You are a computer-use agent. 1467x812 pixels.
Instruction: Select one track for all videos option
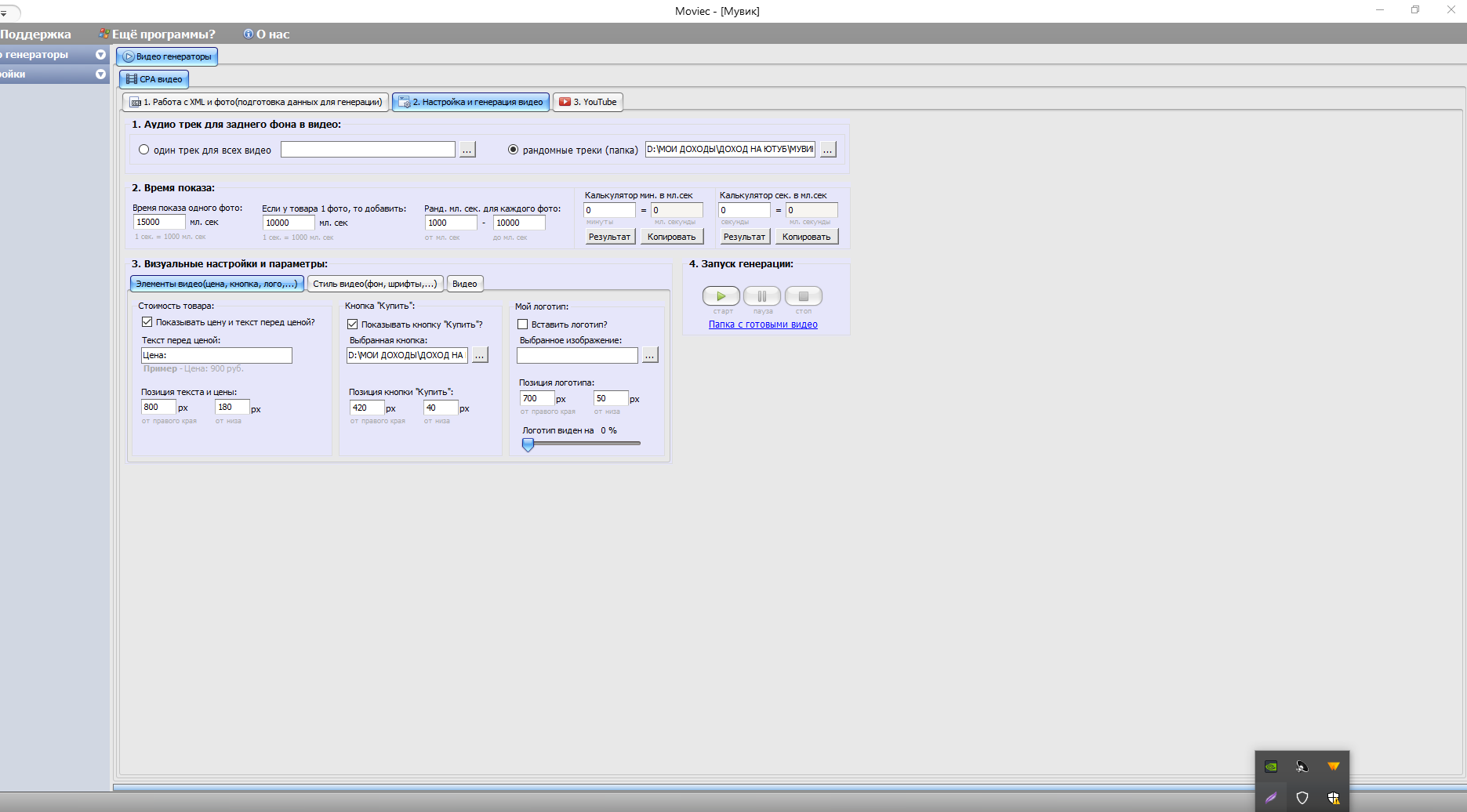tap(144, 150)
